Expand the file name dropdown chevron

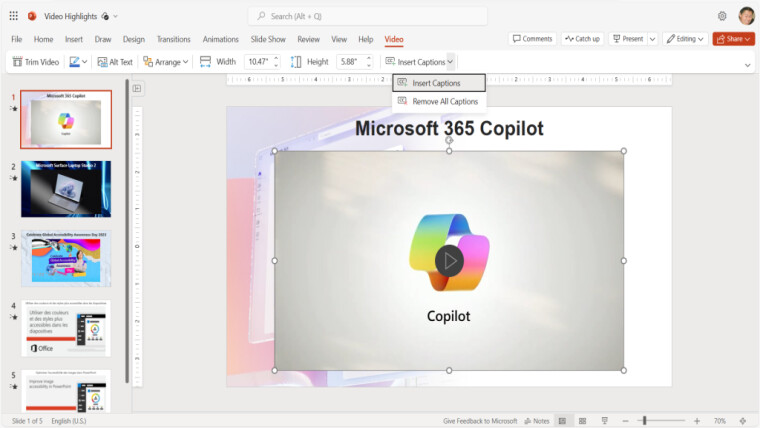pos(115,16)
